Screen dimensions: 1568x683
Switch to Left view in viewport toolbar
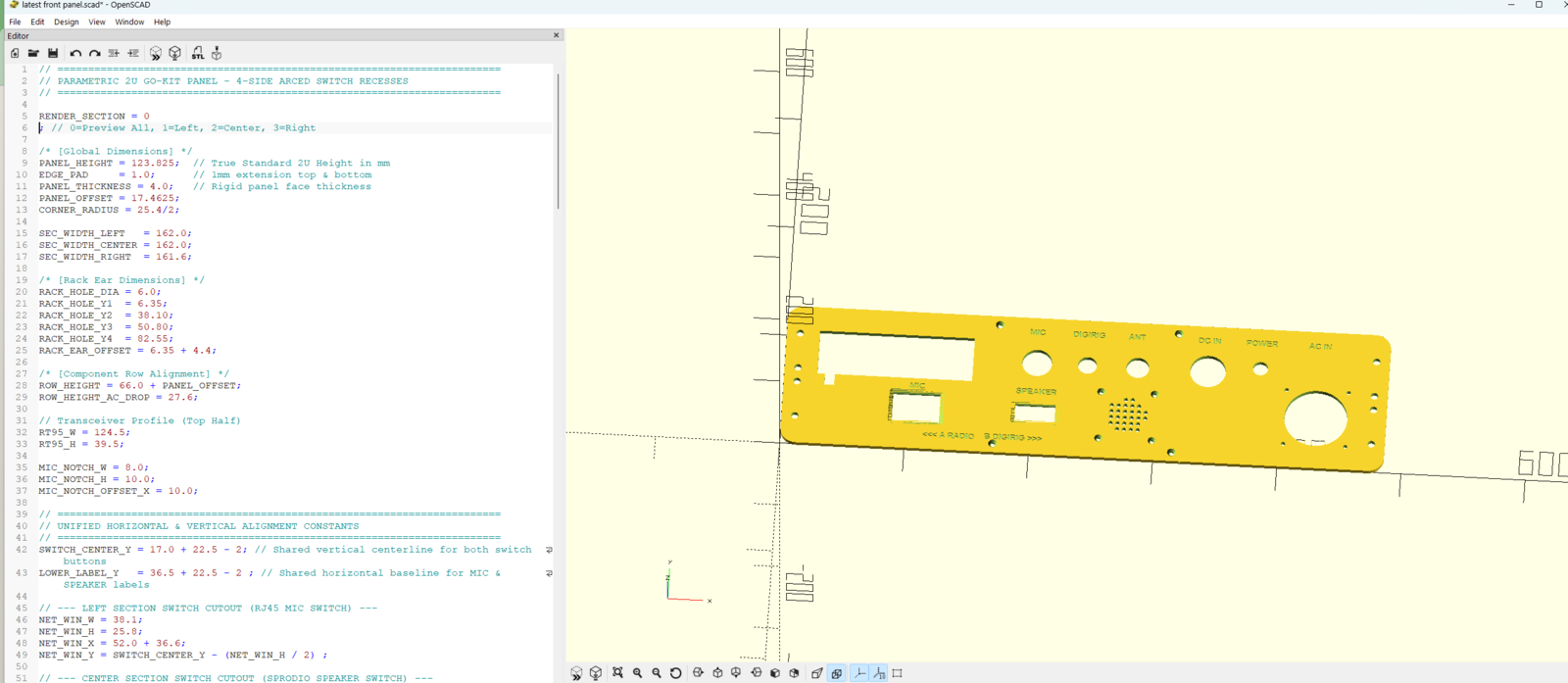pos(756,673)
